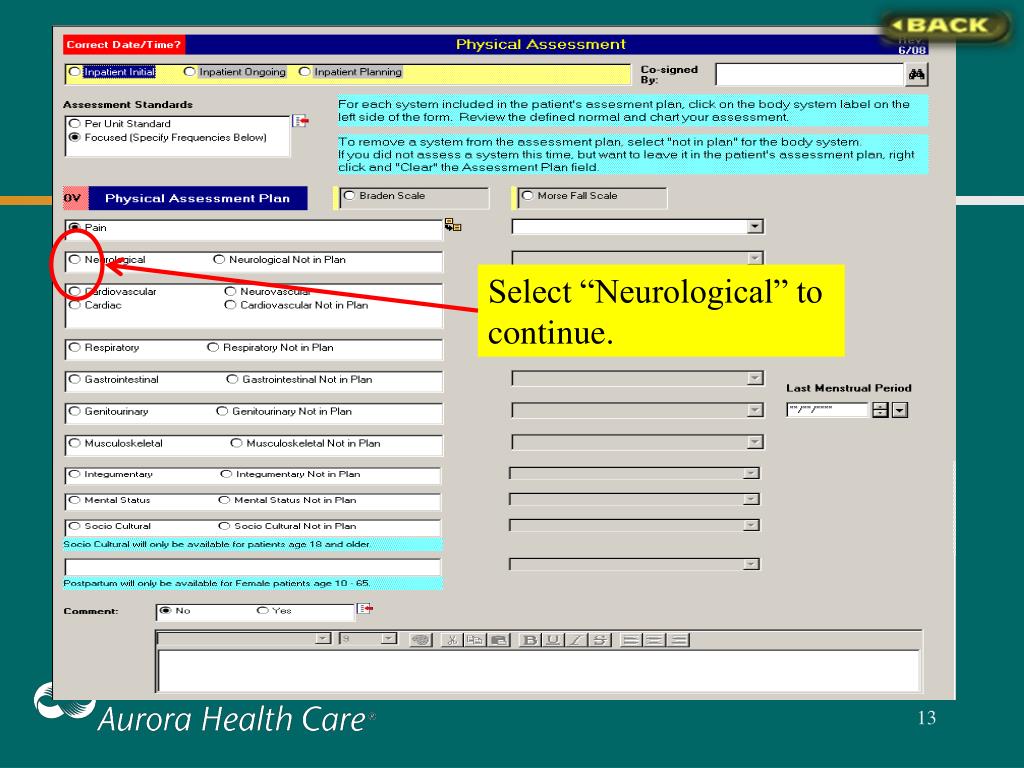Set Comment to Yes

tap(263, 611)
